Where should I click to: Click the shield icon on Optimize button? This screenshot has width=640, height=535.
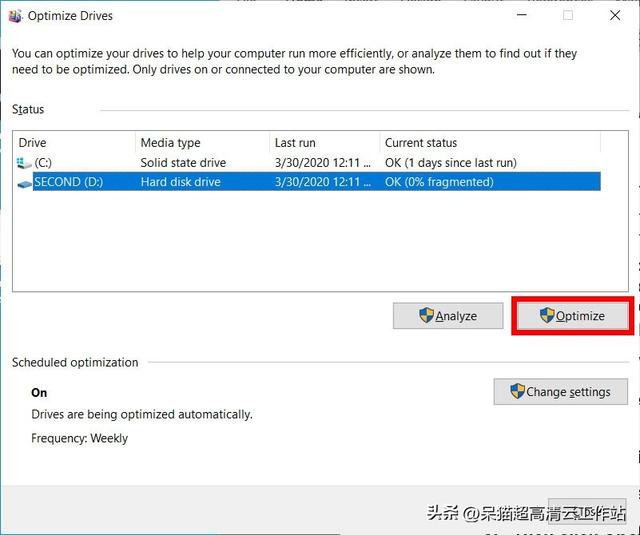pos(547,315)
